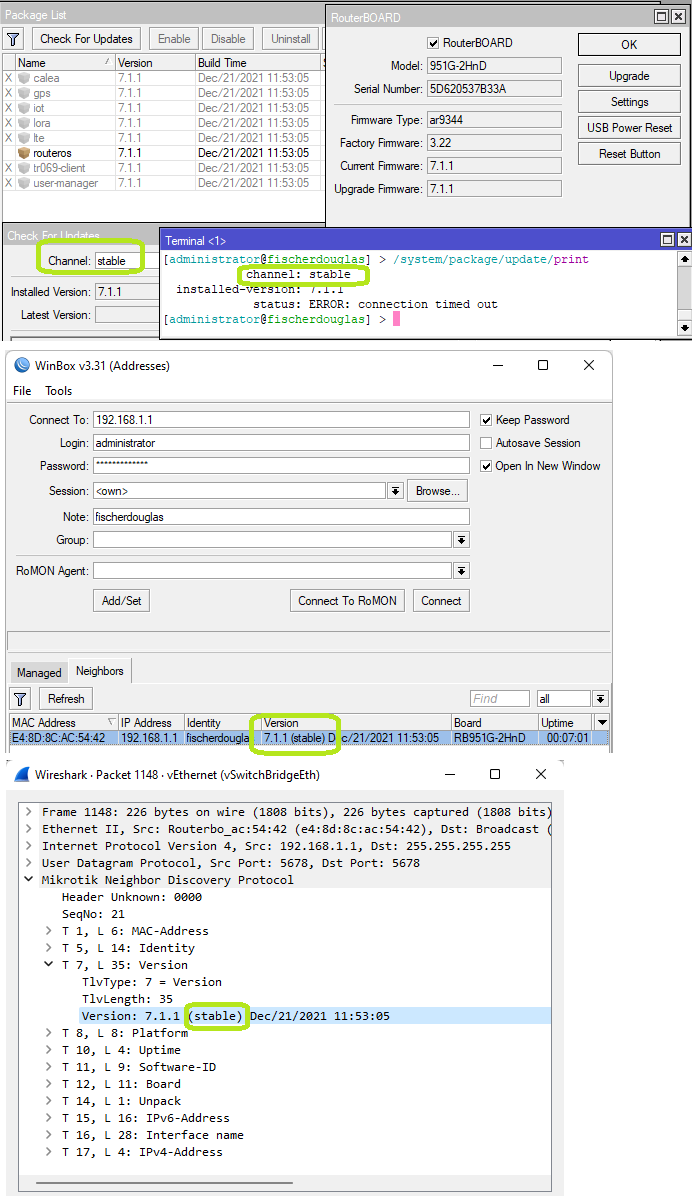The height and width of the screenshot is (1202, 692).
Task: Expand Internet Protocol Version 4 node
Action: pyautogui.click(x=30, y=846)
